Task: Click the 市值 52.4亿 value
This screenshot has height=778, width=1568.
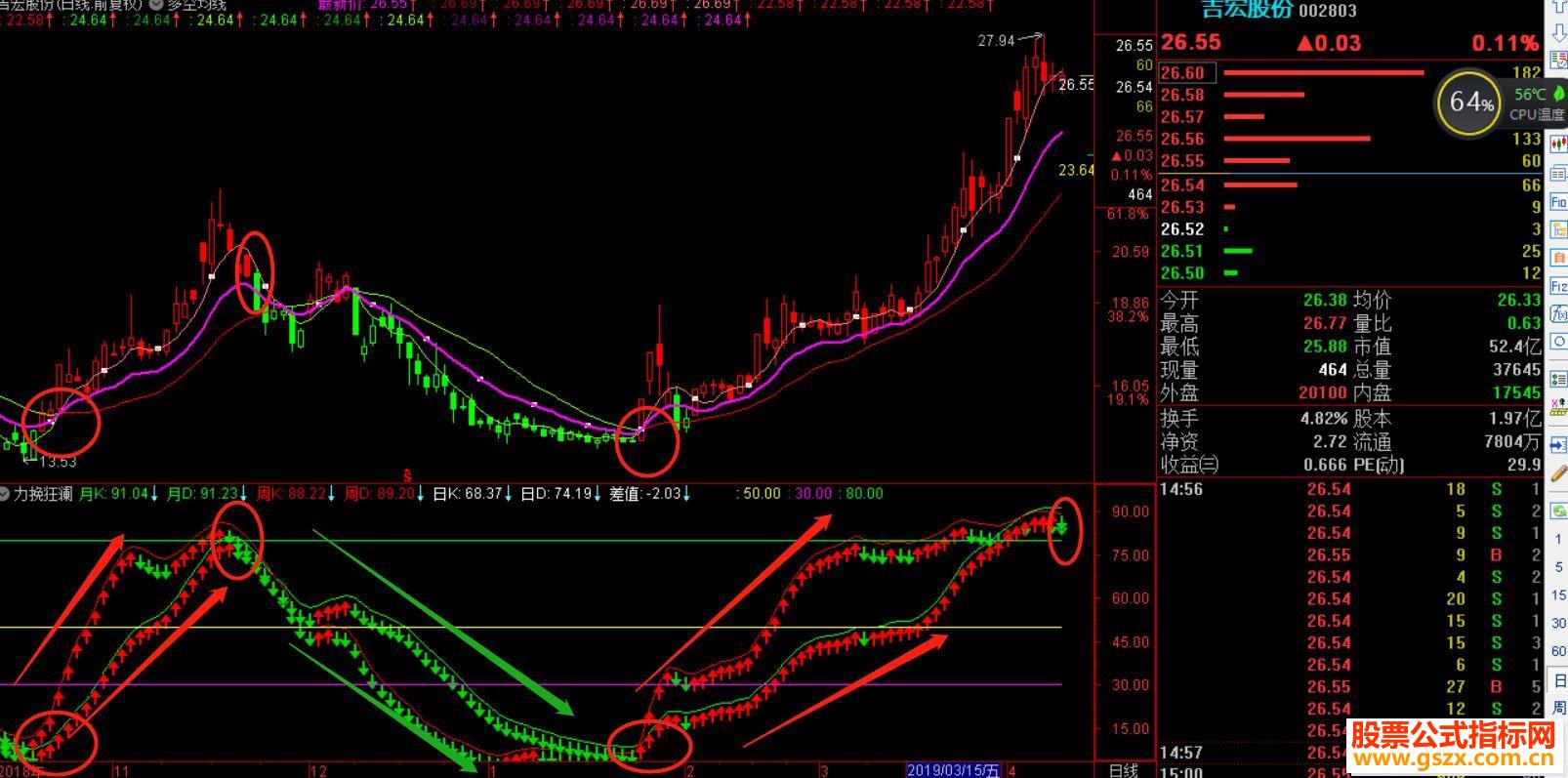Action: click(x=1515, y=347)
